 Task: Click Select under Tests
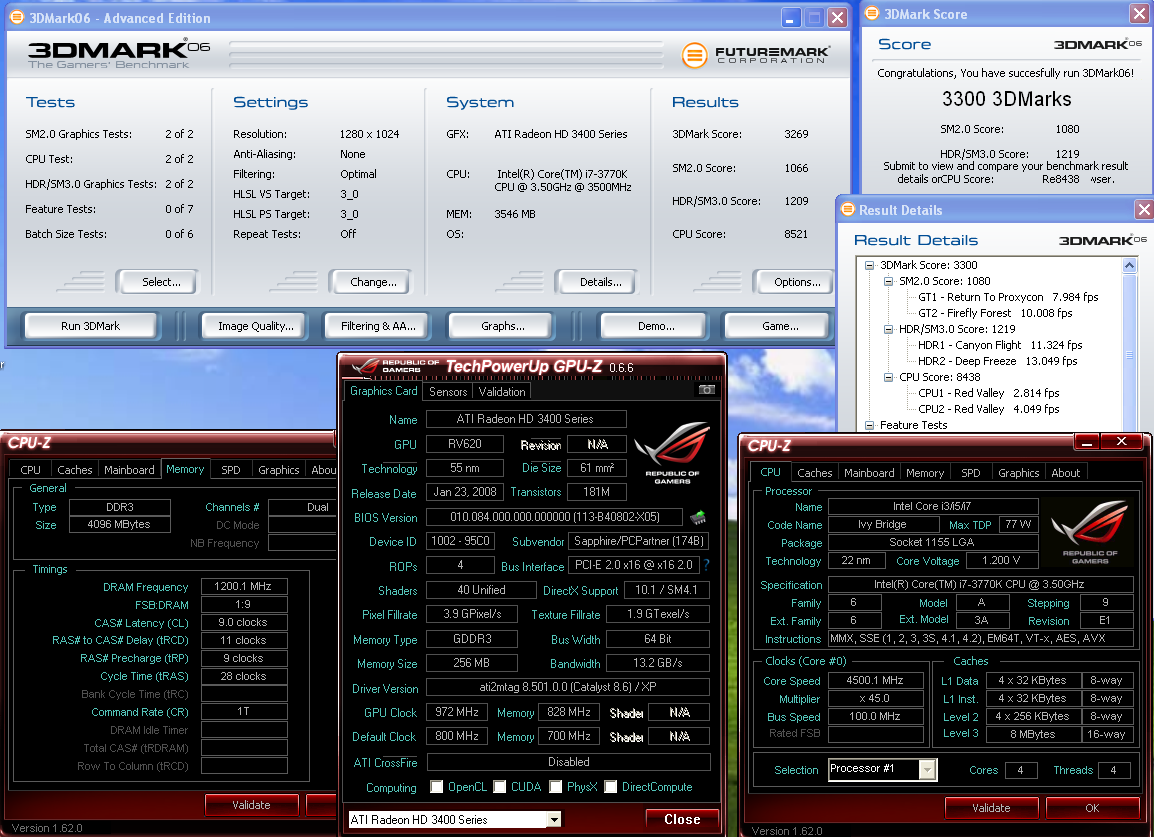(160, 282)
